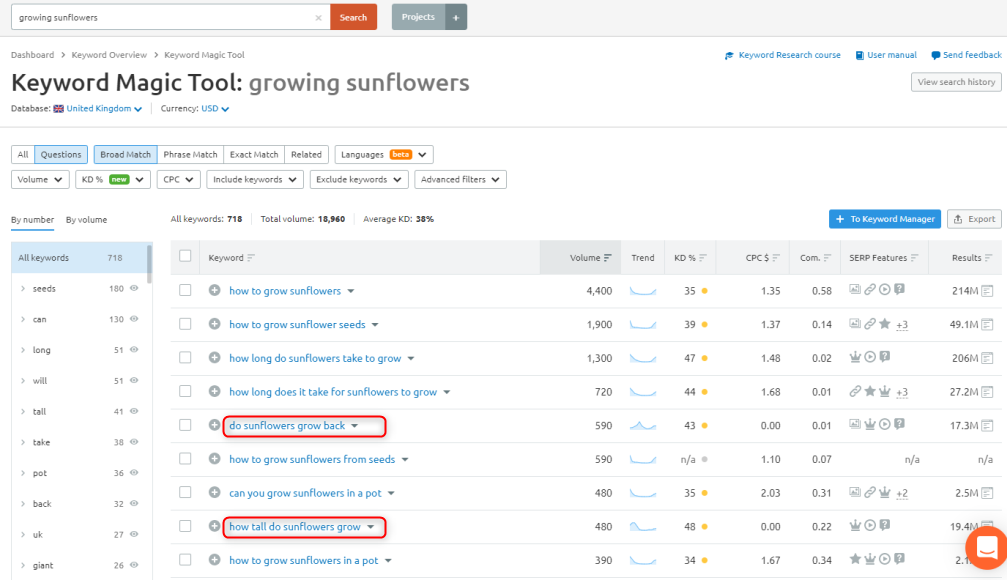Open the United Kingdom database dropdown

tap(98, 109)
